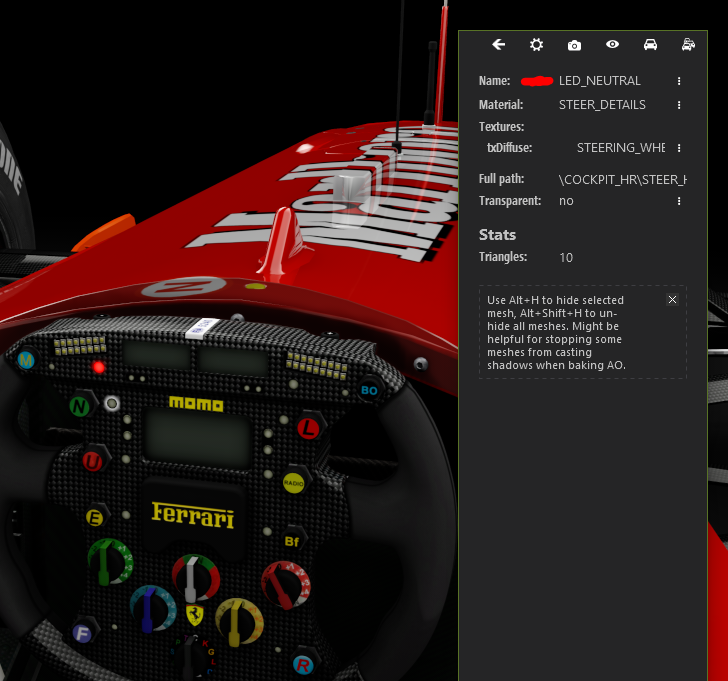The image size is (728, 681).
Task: Click the green rotary dial on wheel
Action: (x=110, y=562)
